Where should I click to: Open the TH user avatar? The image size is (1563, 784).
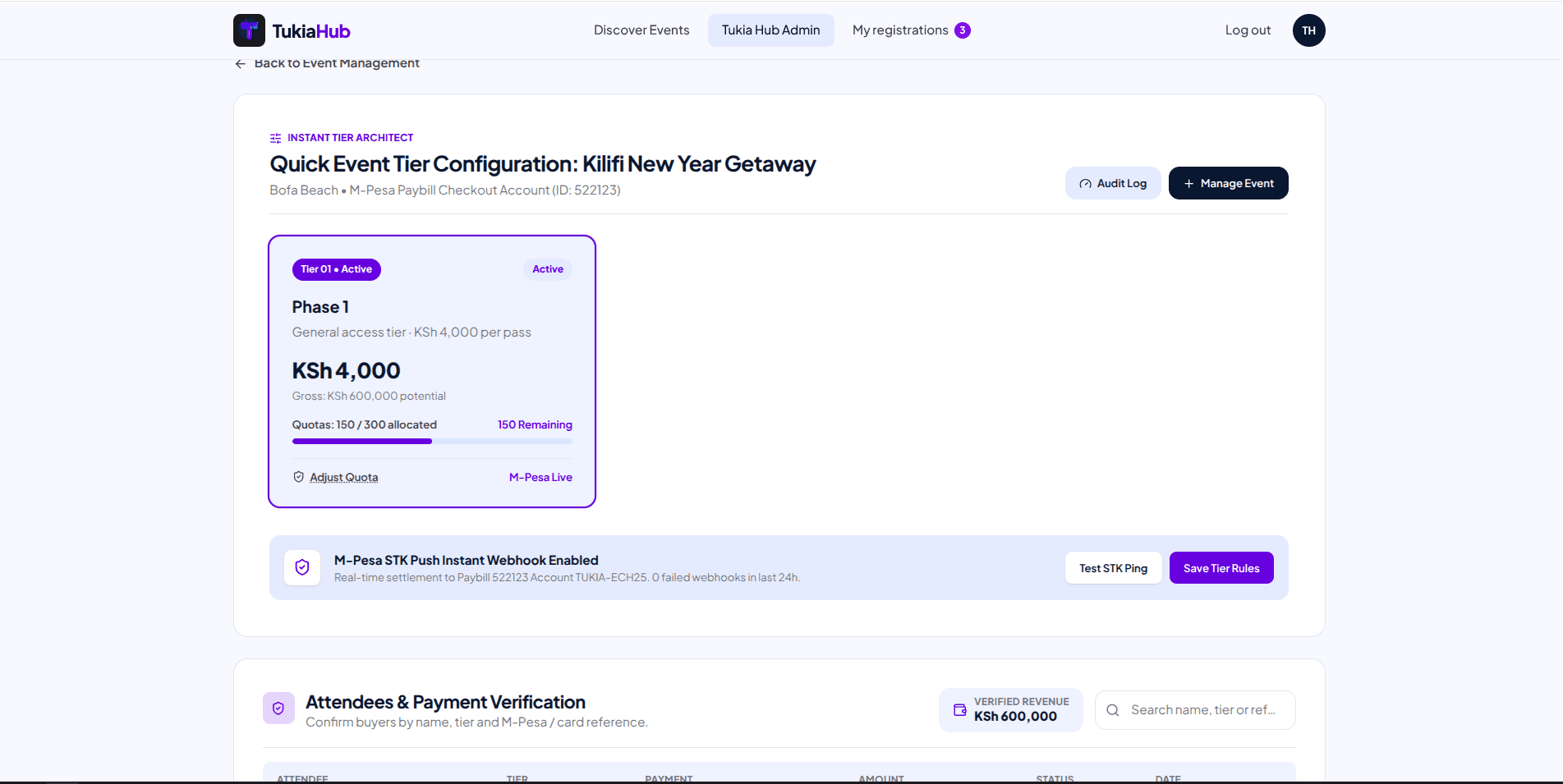coord(1308,30)
